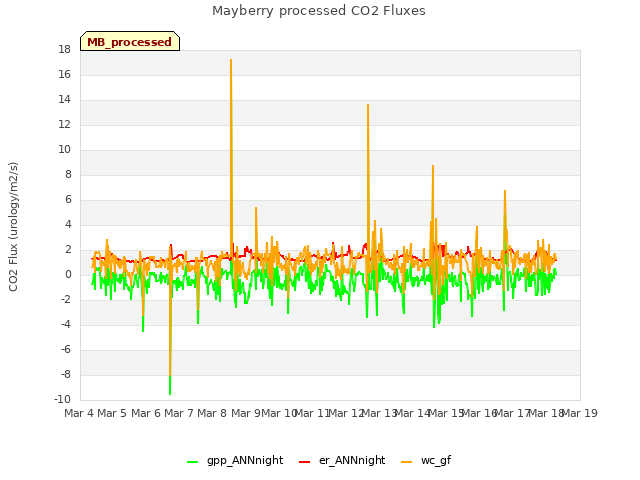Click the y-axis value 10

tap(64, 150)
